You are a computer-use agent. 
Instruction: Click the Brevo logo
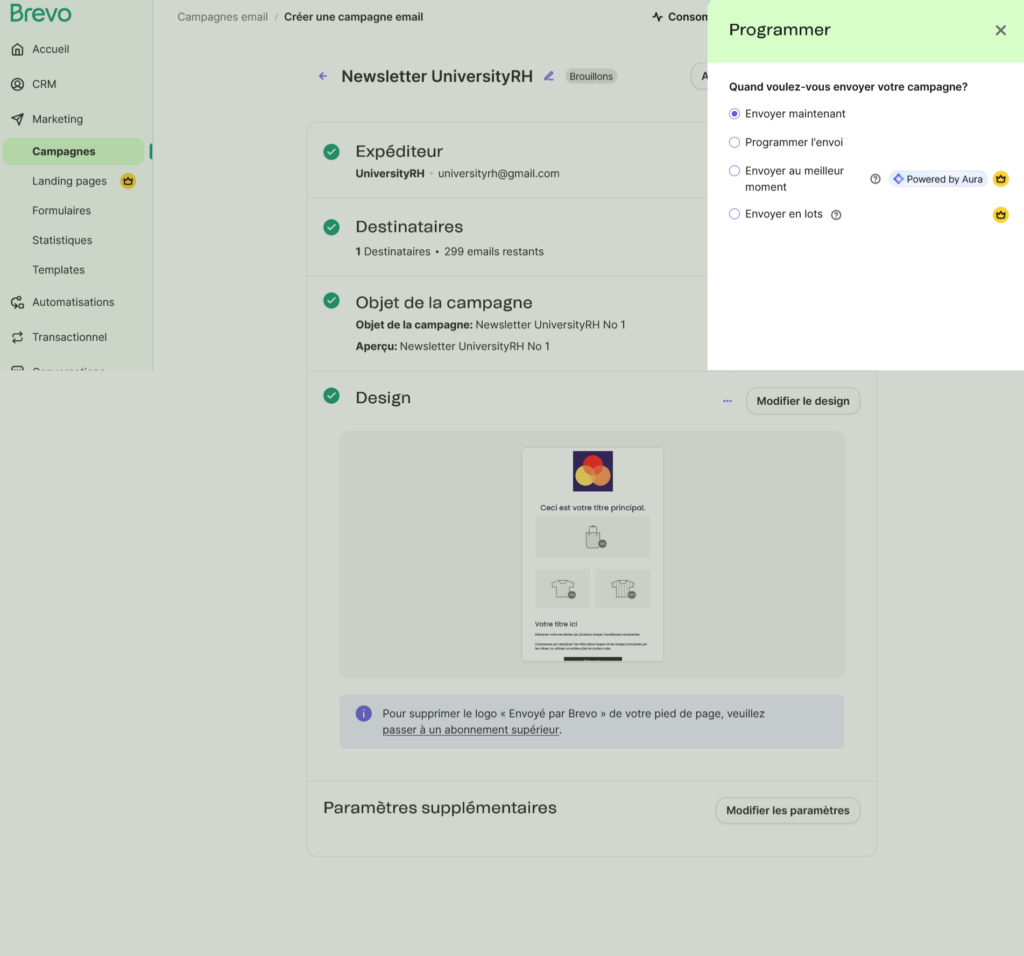41,14
